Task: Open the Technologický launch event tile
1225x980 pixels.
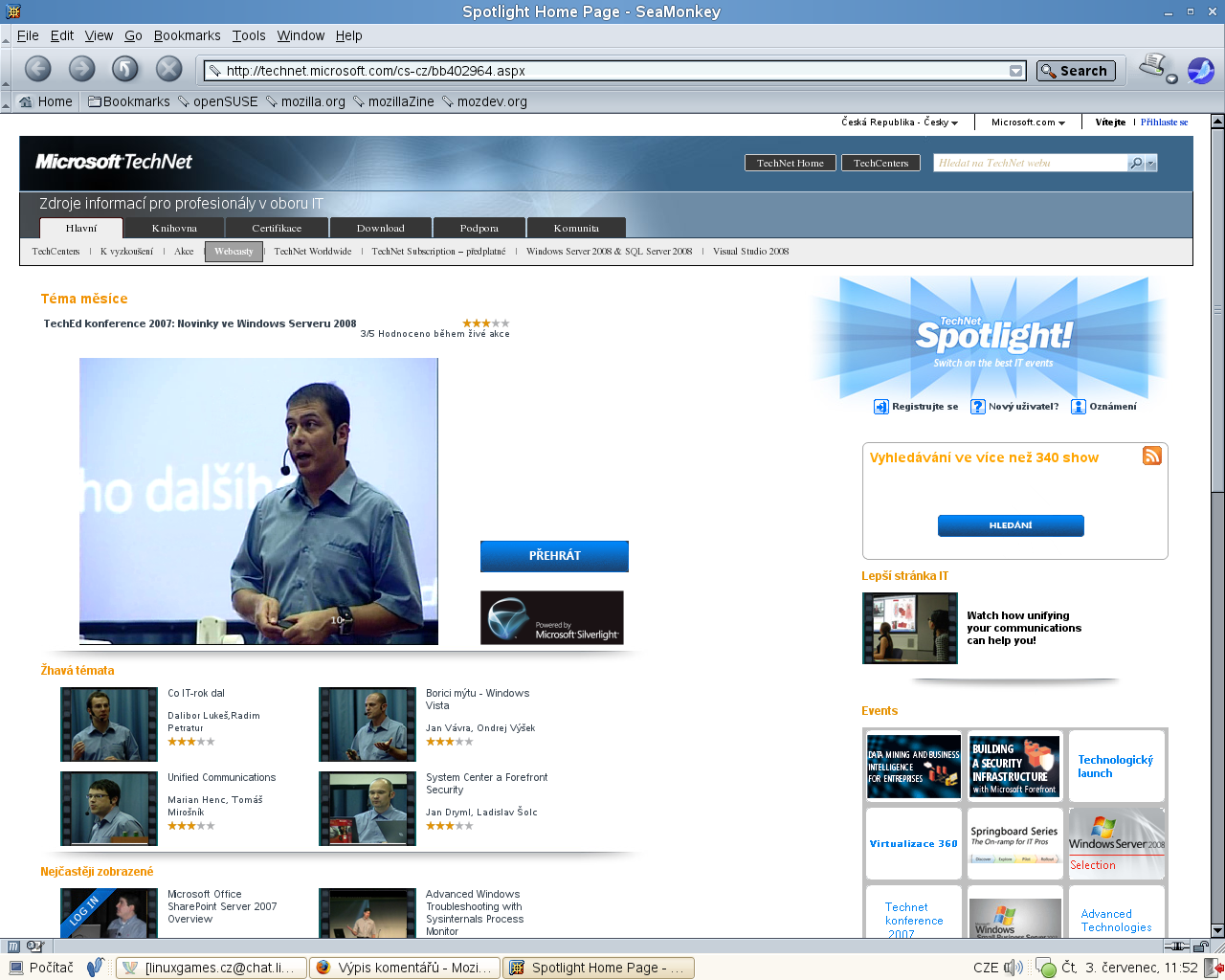Action: pos(1117,767)
